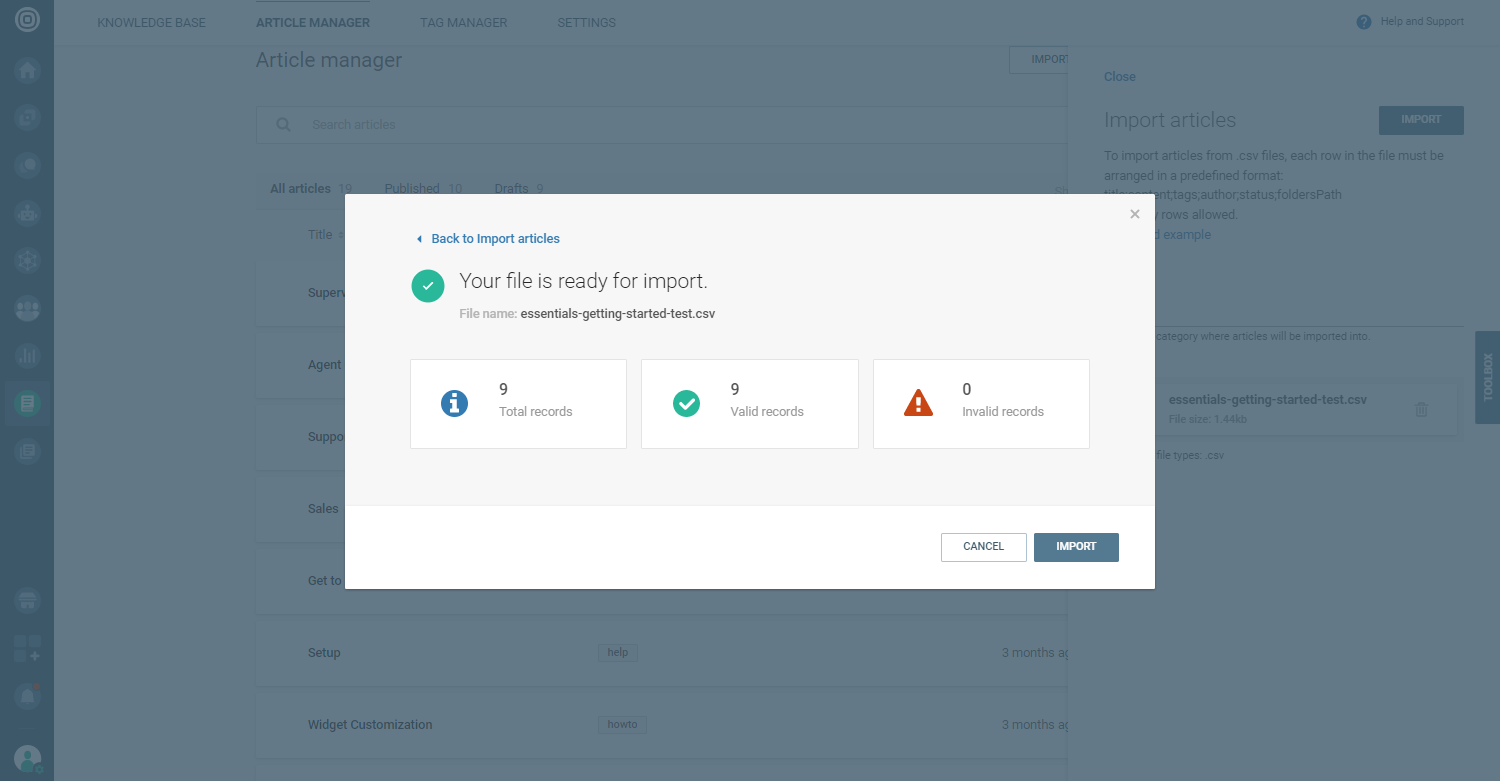The width and height of the screenshot is (1500, 781).
Task: Click the Import articles panel heading
Action: click(1170, 120)
